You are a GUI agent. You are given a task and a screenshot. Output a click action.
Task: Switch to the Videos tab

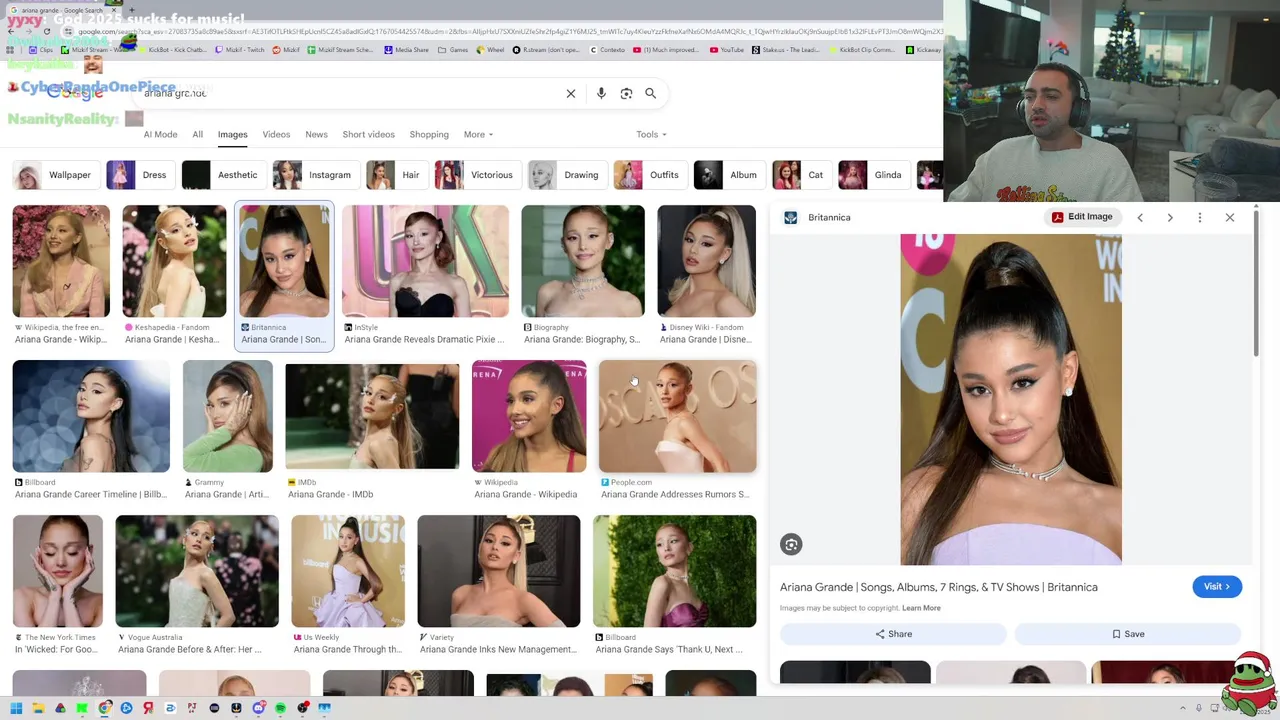coord(276,134)
